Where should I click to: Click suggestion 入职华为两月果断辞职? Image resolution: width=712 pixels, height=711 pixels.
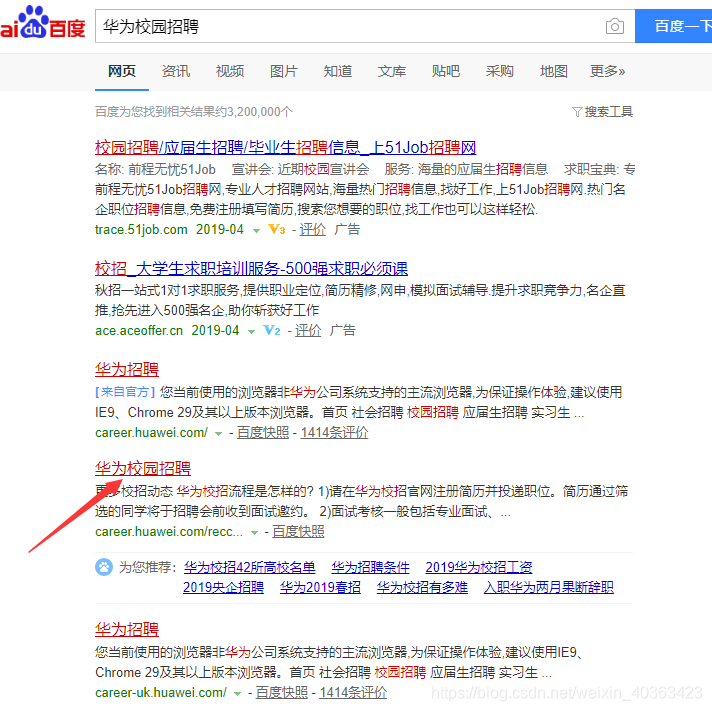549,587
